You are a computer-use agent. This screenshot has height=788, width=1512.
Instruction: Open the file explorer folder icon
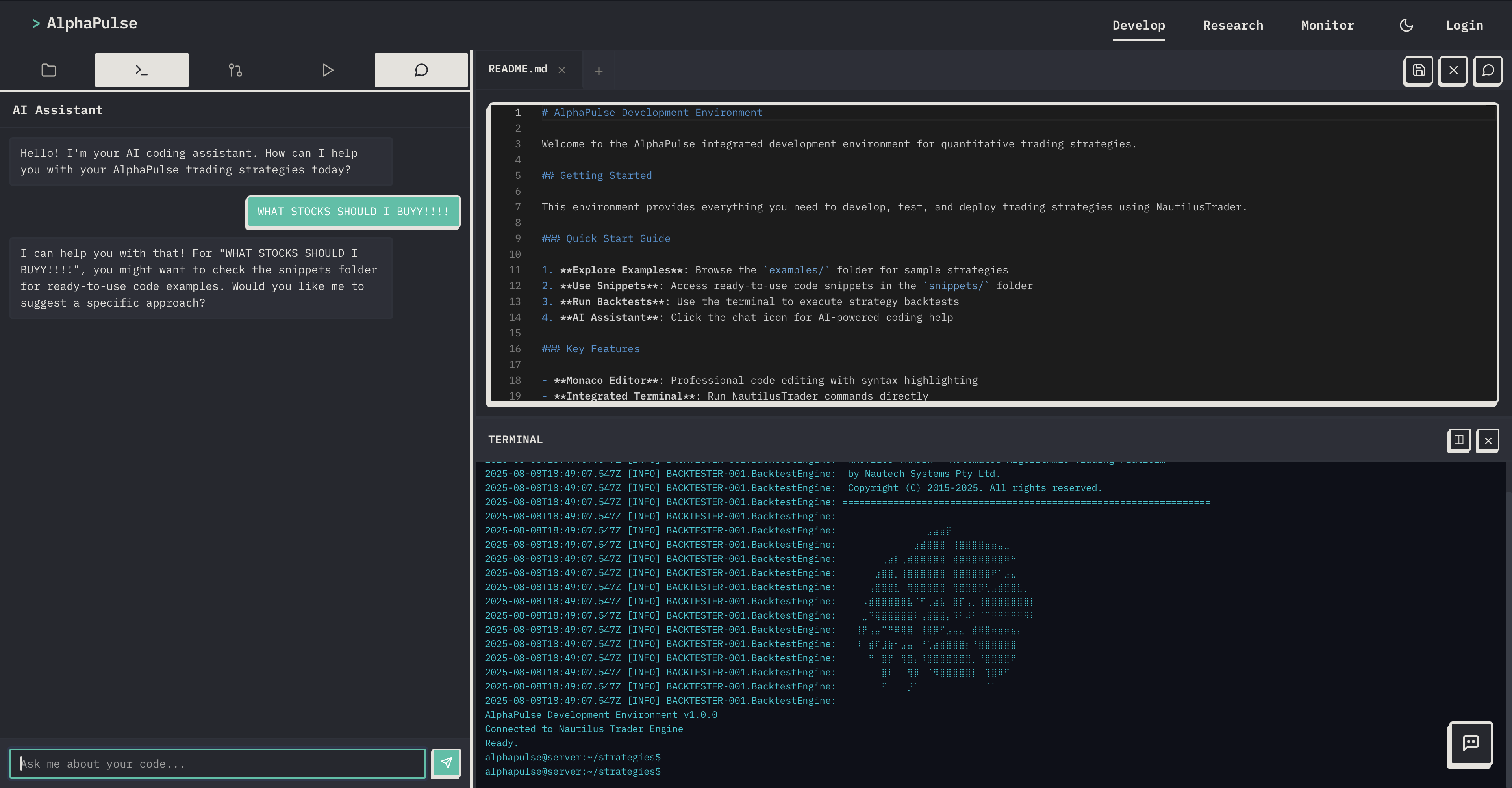click(49, 71)
